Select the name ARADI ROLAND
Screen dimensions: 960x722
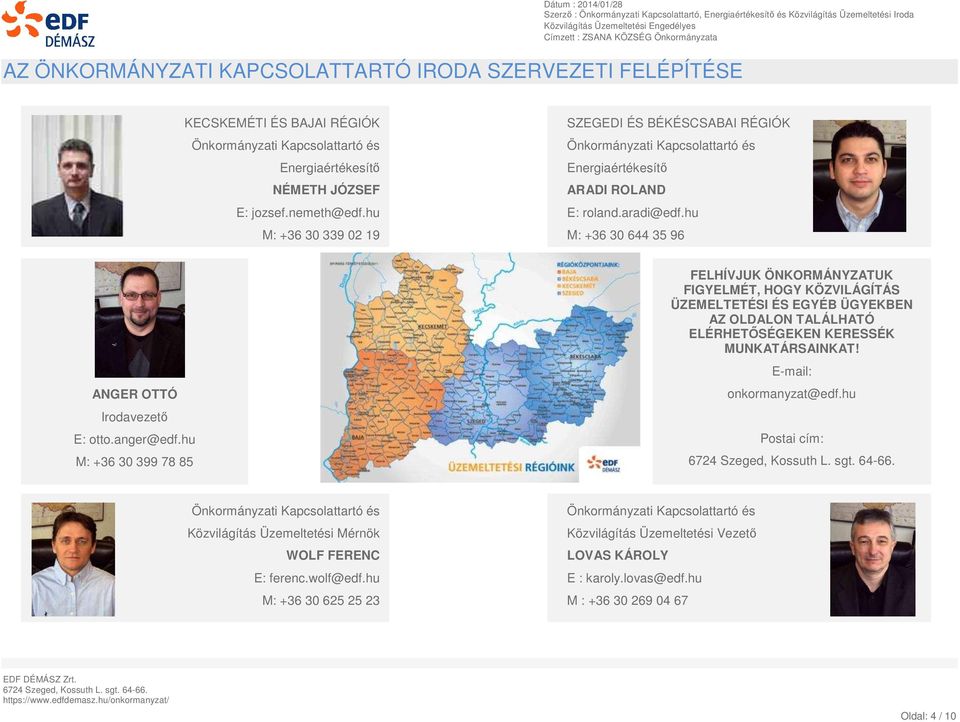pyautogui.click(x=616, y=190)
